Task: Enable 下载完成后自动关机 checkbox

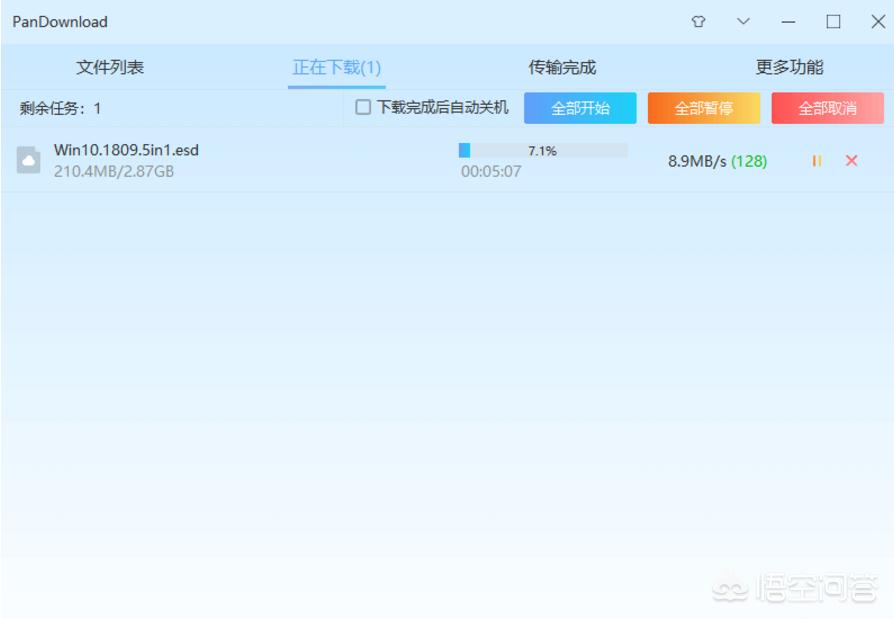Action: pos(363,107)
